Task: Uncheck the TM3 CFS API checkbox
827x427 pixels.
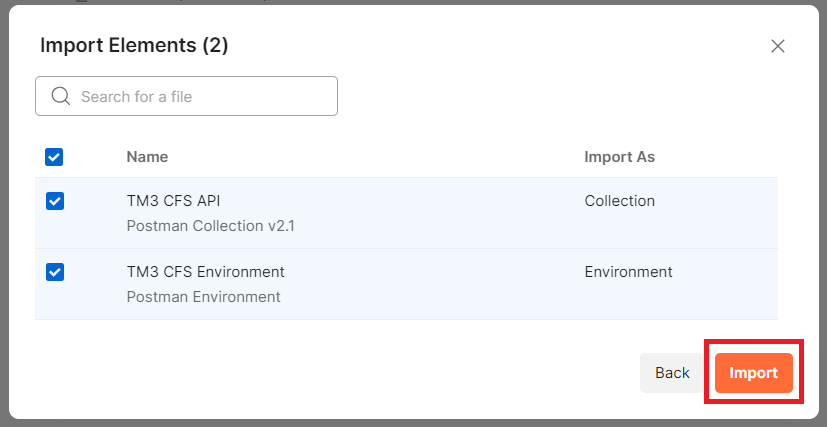Action: pos(55,201)
